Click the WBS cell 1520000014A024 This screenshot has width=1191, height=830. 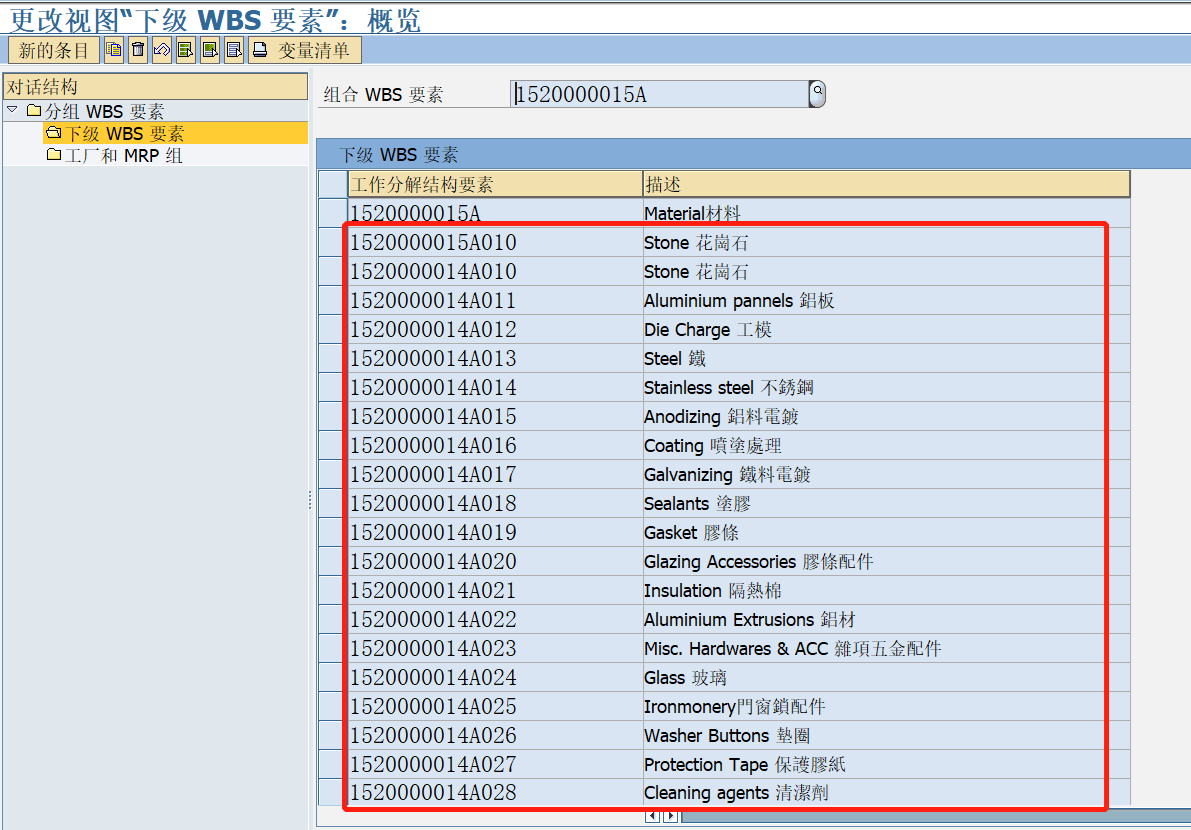coord(495,677)
